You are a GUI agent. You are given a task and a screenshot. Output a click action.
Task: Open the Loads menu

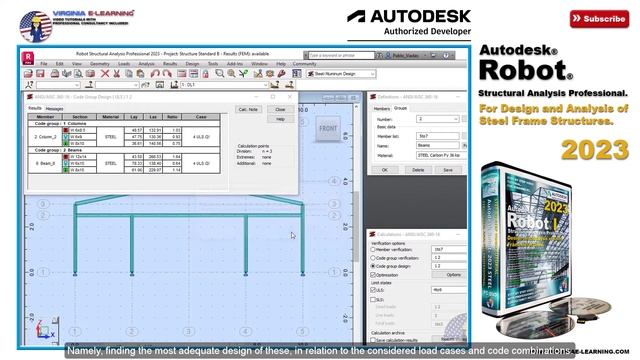tap(124, 64)
